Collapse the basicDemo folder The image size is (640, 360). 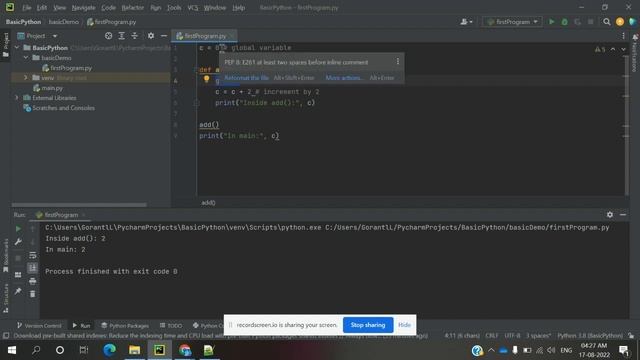[x=26, y=58]
